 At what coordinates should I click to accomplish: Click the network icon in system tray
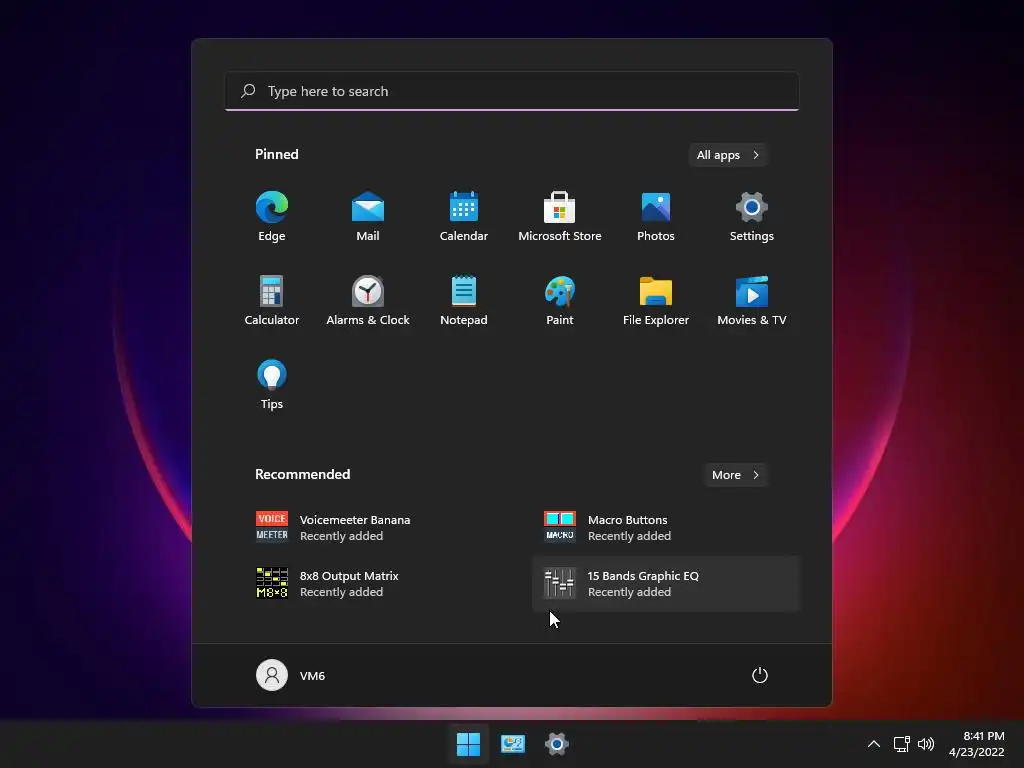[x=902, y=744]
